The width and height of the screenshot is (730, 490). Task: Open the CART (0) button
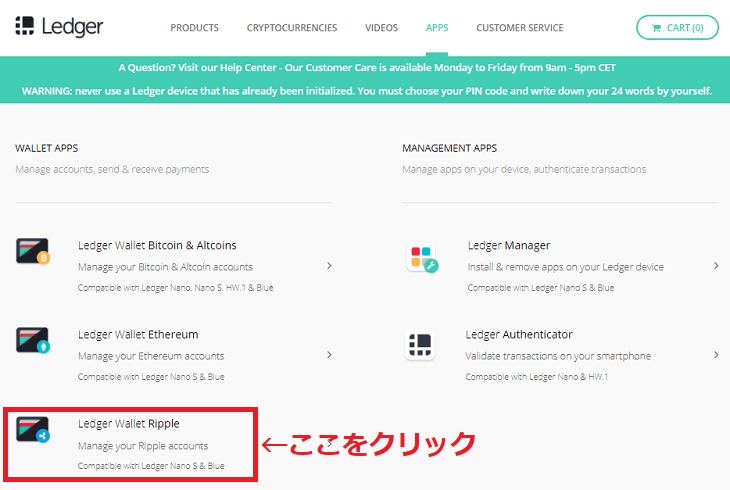click(x=677, y=27)
